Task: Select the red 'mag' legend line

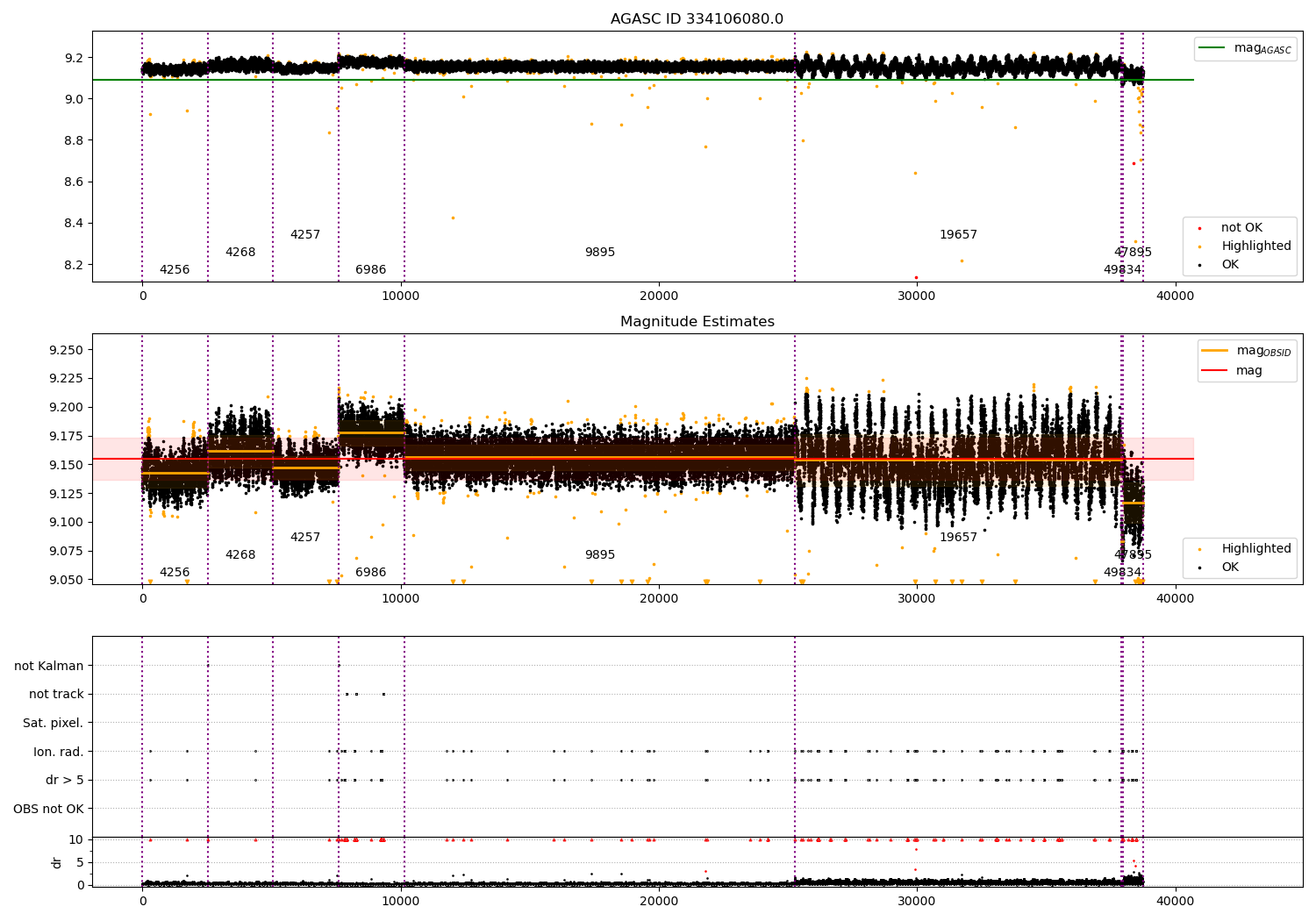Action: click(x=1215, y=370)
